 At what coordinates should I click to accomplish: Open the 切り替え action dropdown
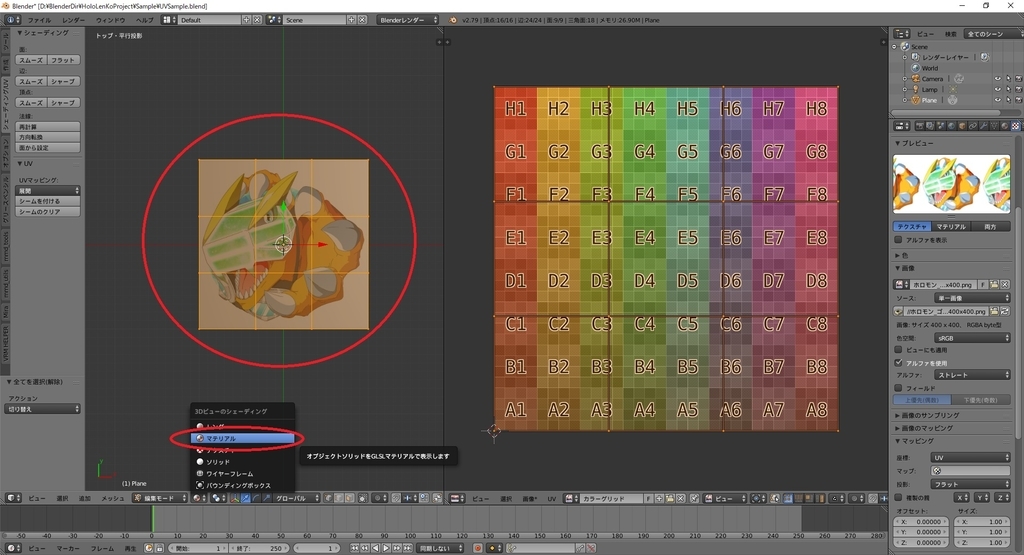[x=42, y=409]
